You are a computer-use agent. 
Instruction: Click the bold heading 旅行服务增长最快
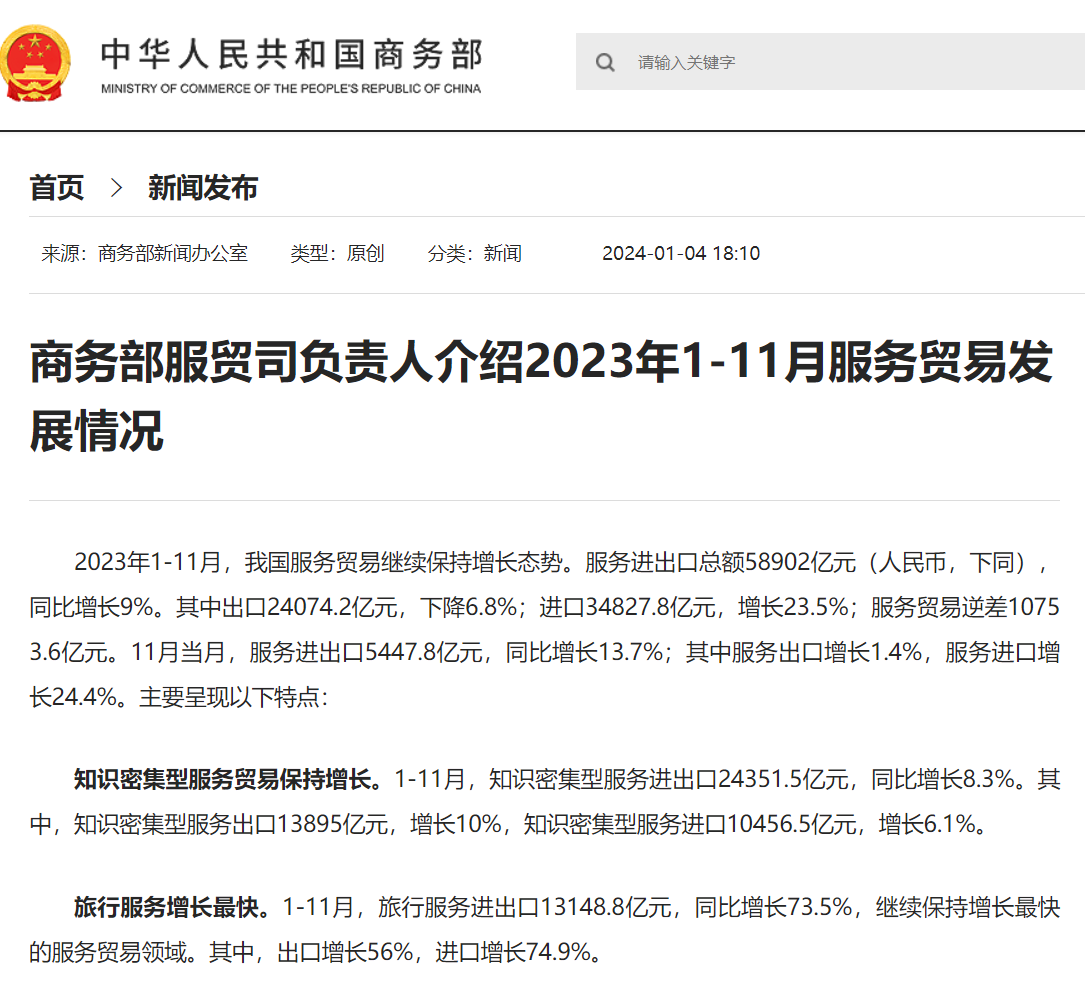pos(171,907)
